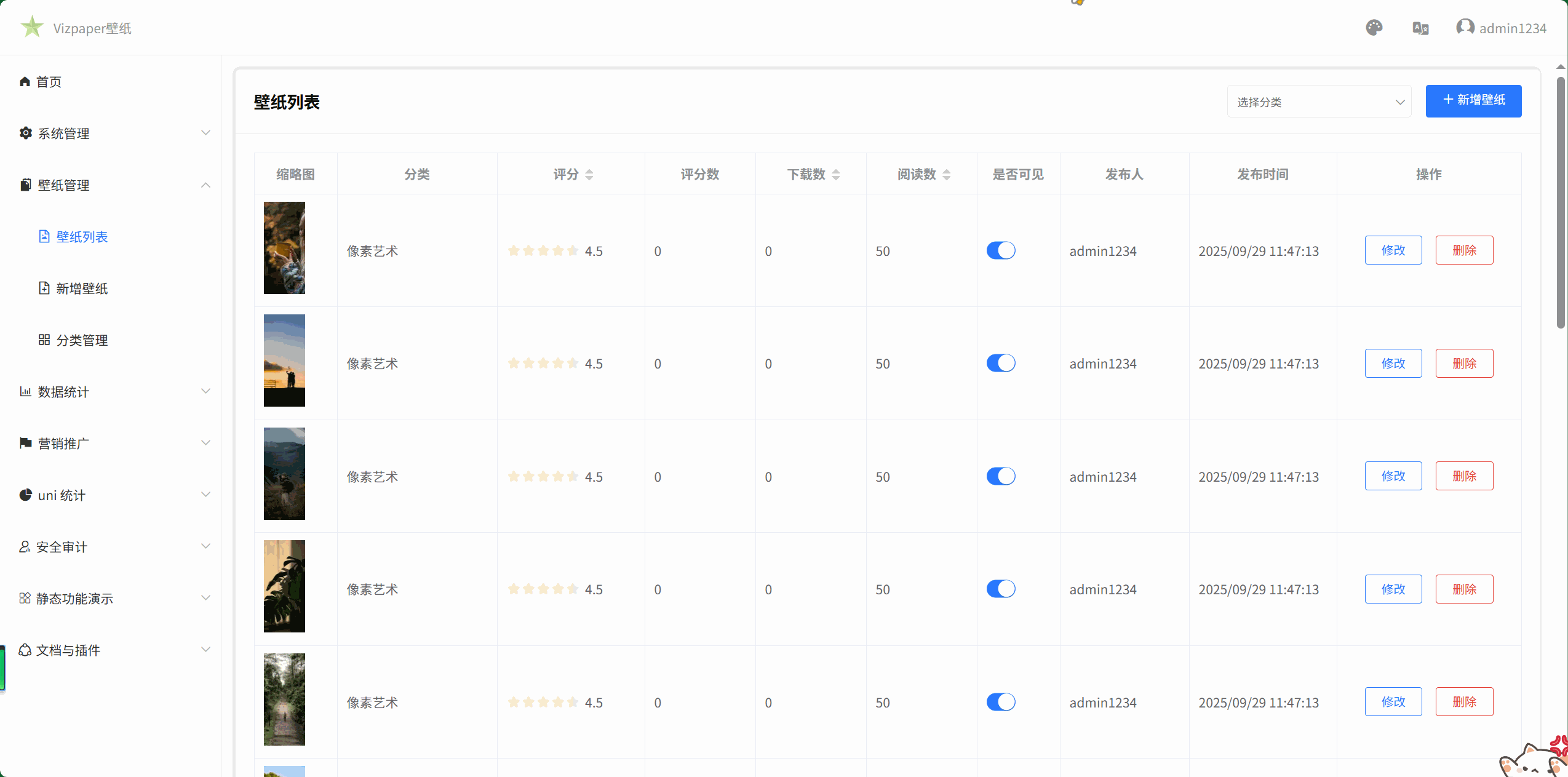Sort by rating using 评分 sort arrows
This screenshot has width=1568, height=777.
click(x=589, y=175)
